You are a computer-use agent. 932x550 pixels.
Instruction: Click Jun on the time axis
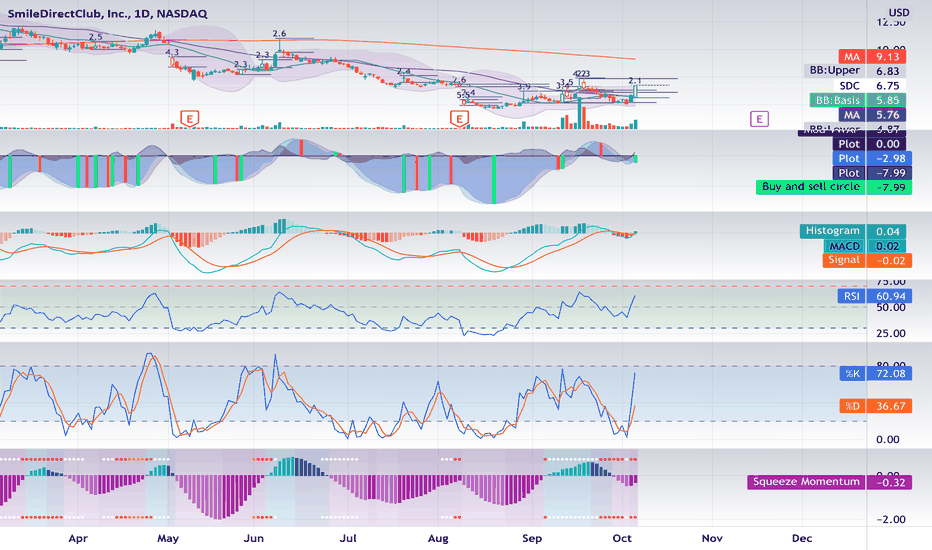(x=254, y=538)
